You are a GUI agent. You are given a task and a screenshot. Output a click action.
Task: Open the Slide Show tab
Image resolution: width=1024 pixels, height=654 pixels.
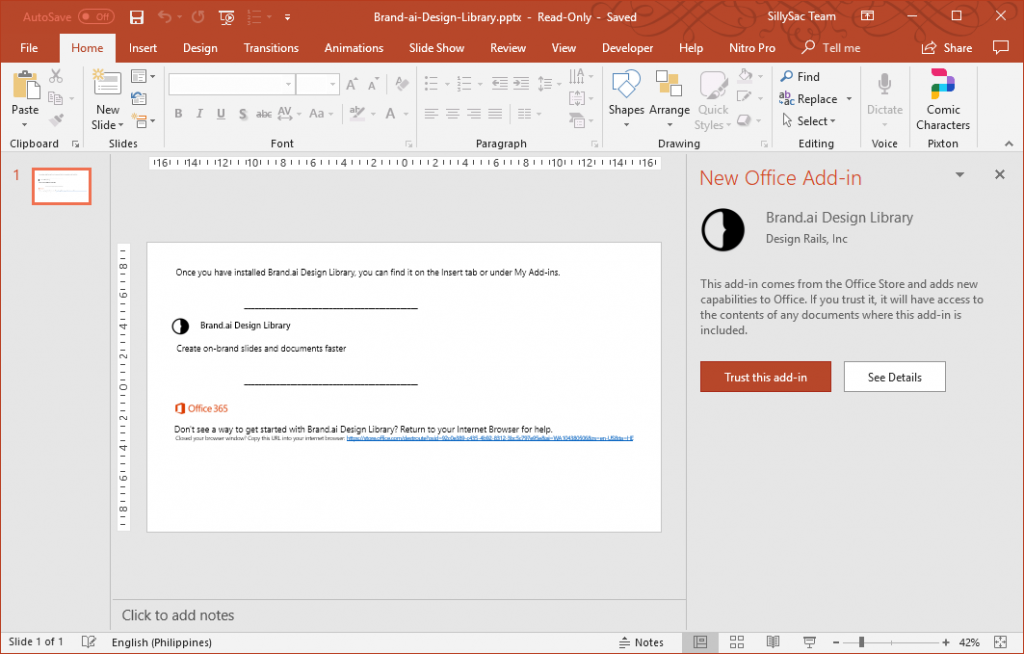[436, 47]
